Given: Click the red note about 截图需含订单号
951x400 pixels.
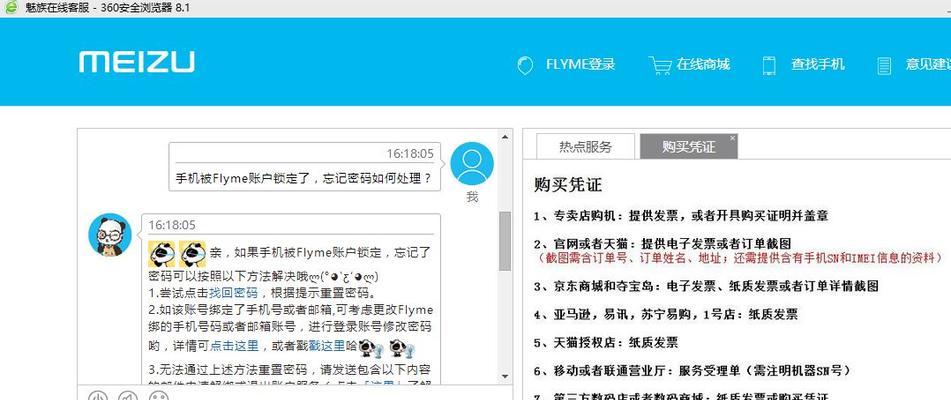Looking at the screenshot, I should (739, 258).
